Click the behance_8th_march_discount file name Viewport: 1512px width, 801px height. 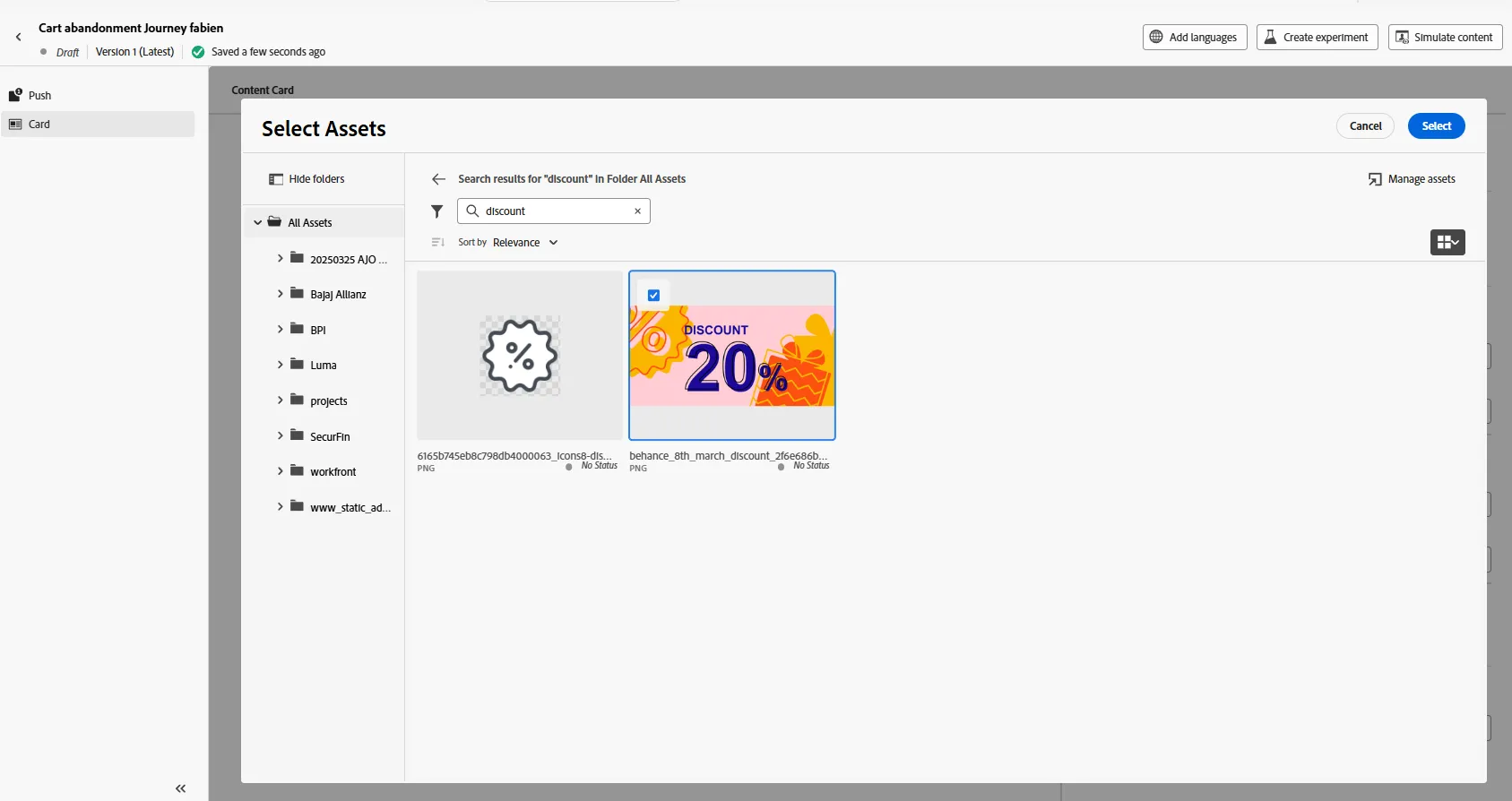(728, 456)
